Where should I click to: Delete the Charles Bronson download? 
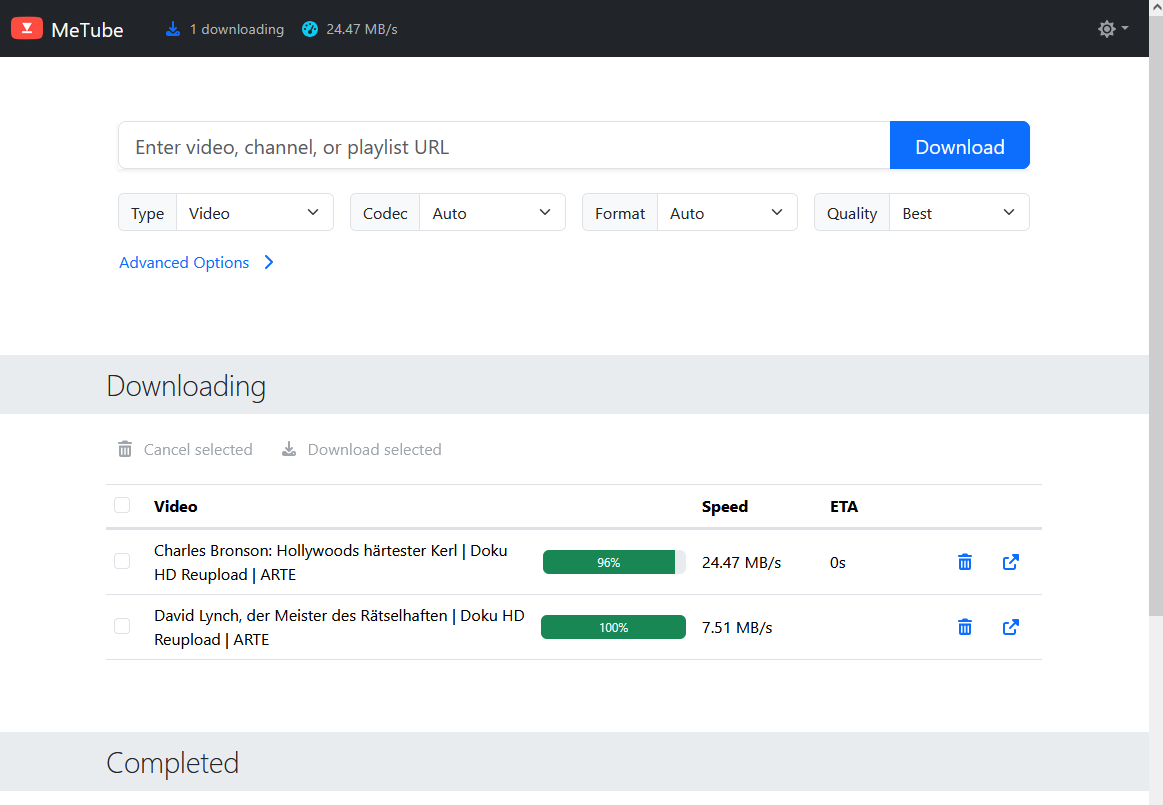tap(965, 562)
